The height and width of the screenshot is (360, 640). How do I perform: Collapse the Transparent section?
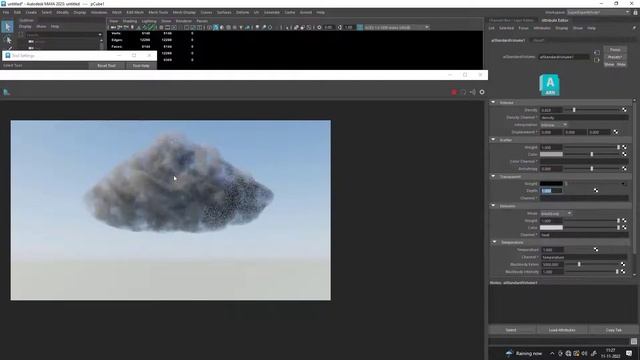[x=493, y=176]
